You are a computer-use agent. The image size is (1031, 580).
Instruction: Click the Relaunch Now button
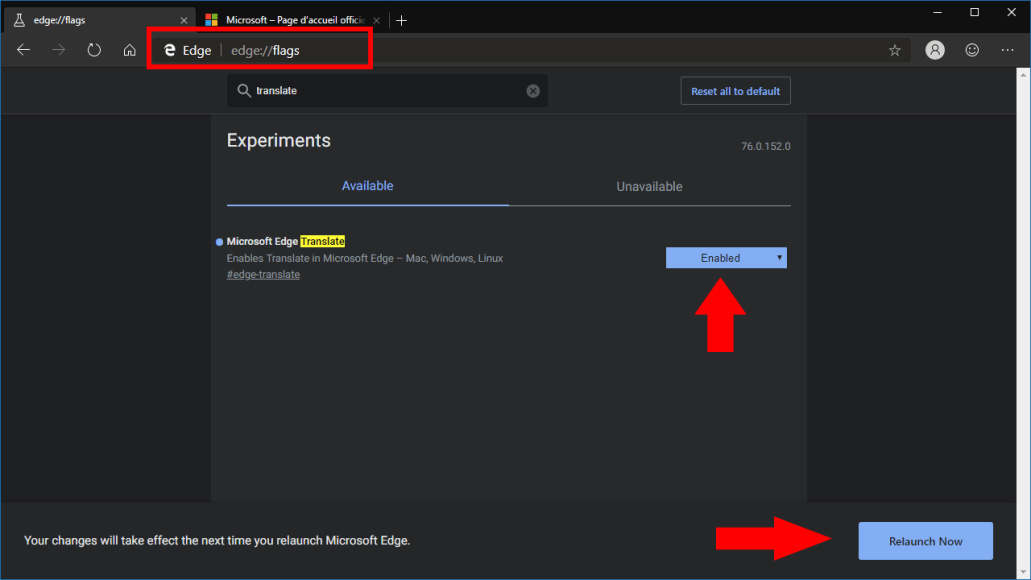pyautogui.click(x=925, y=541)
